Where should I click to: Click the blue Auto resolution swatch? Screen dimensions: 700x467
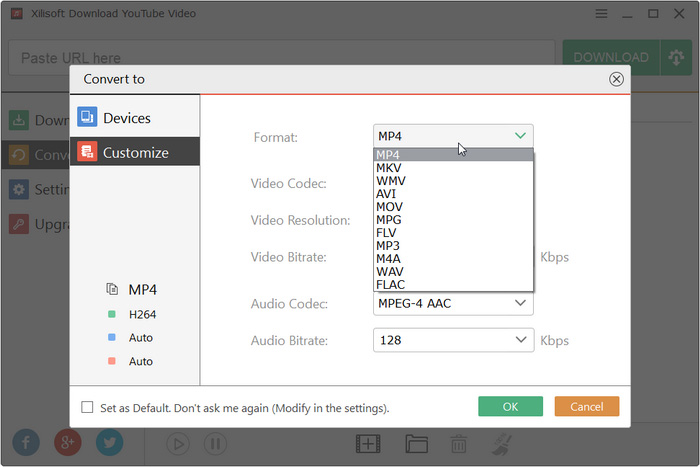pyautogui.click(x=112, y=338)
